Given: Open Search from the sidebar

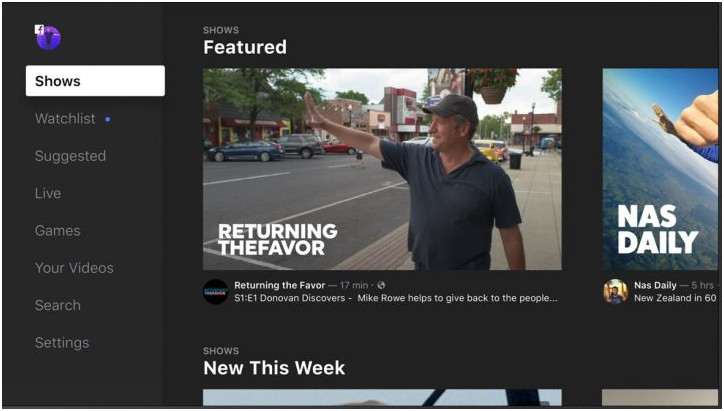Looking at the screenshot, I should point(58,306).
